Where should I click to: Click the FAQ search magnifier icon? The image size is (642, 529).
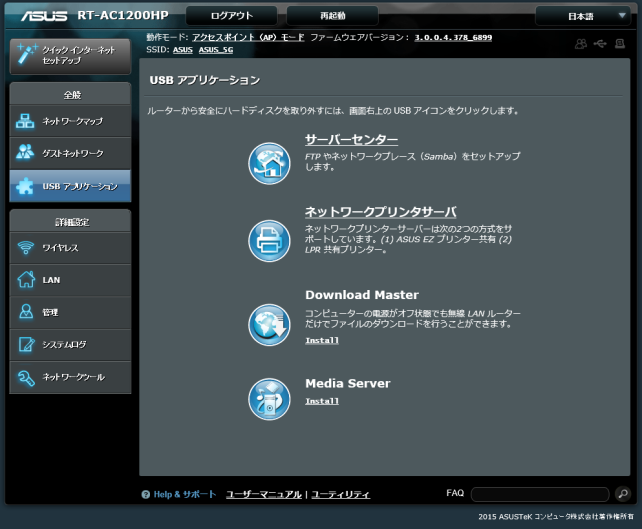click(x=623, y=494)
